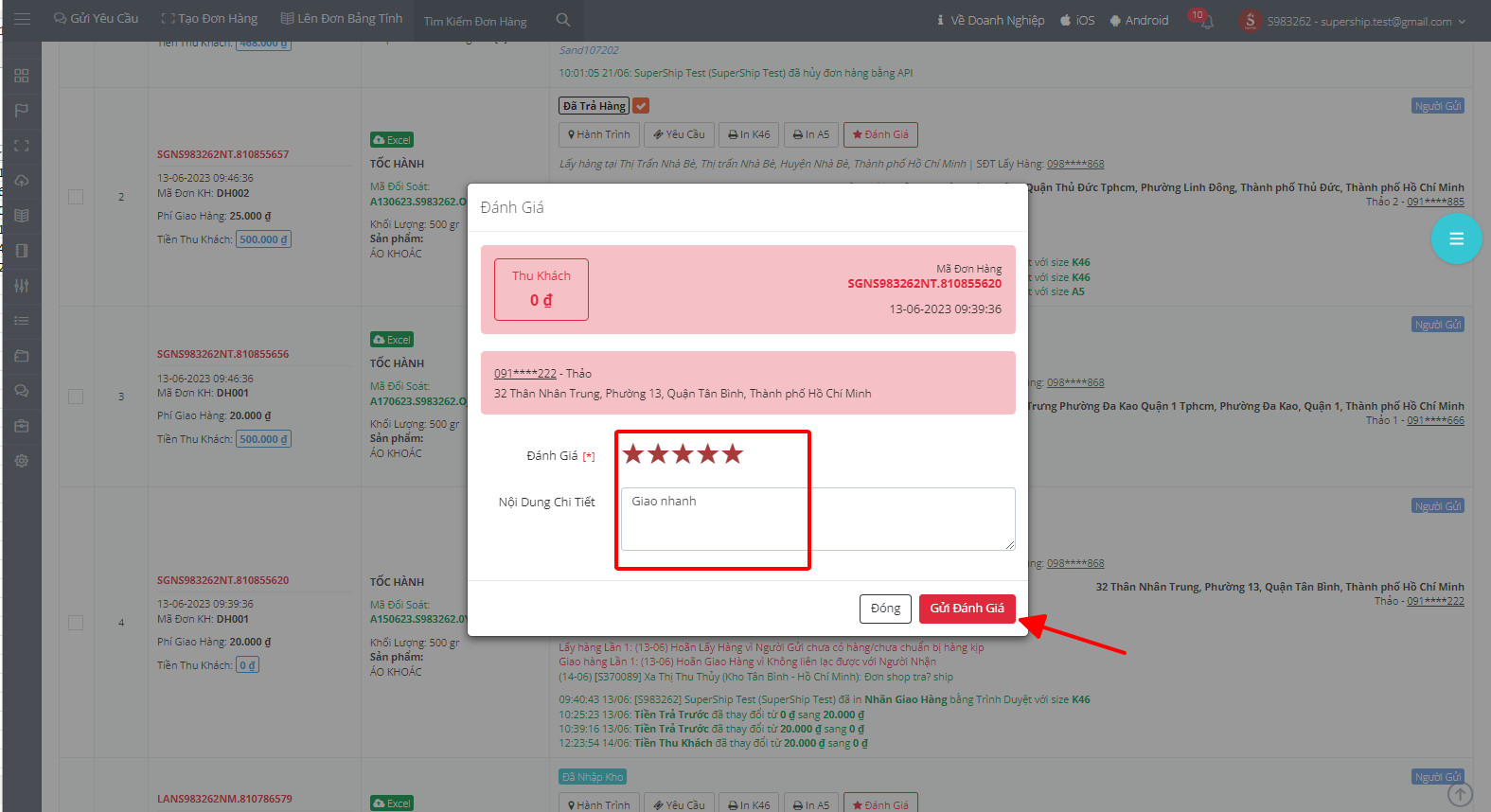Click the Đã Trả Hàng status badge
Screen dimensions: 1491x812
click(x=594, y=106)
